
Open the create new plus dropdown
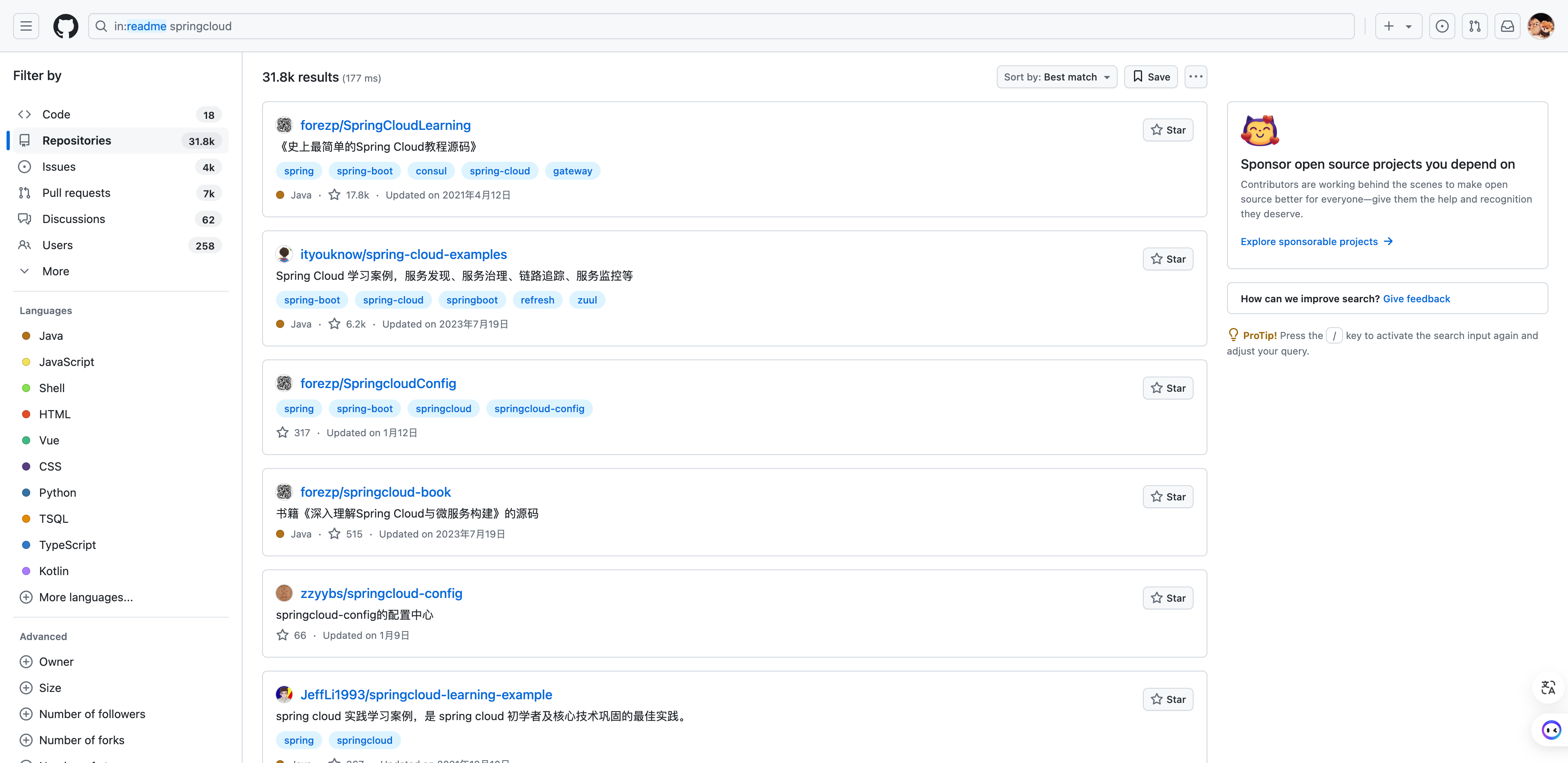pos(1398,26)
